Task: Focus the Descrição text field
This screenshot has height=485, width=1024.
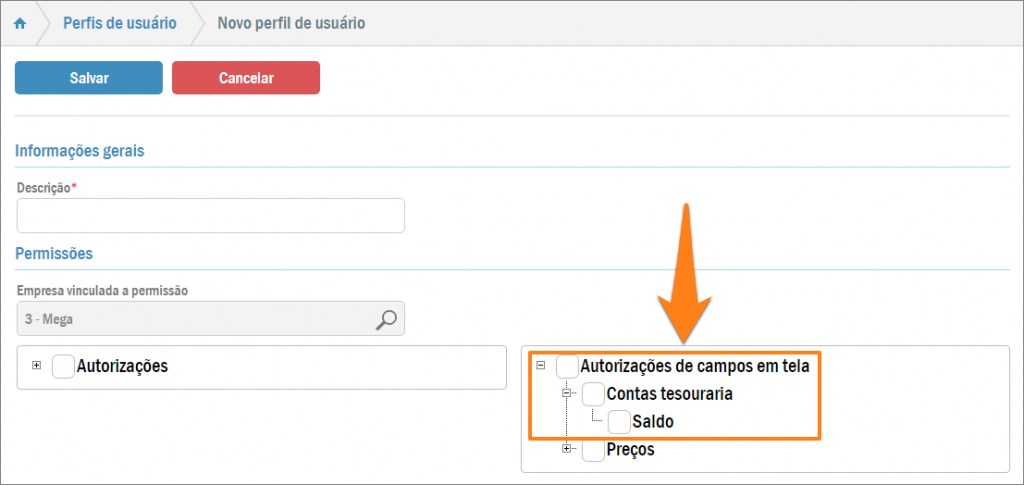Action: [x=210, y=215]
